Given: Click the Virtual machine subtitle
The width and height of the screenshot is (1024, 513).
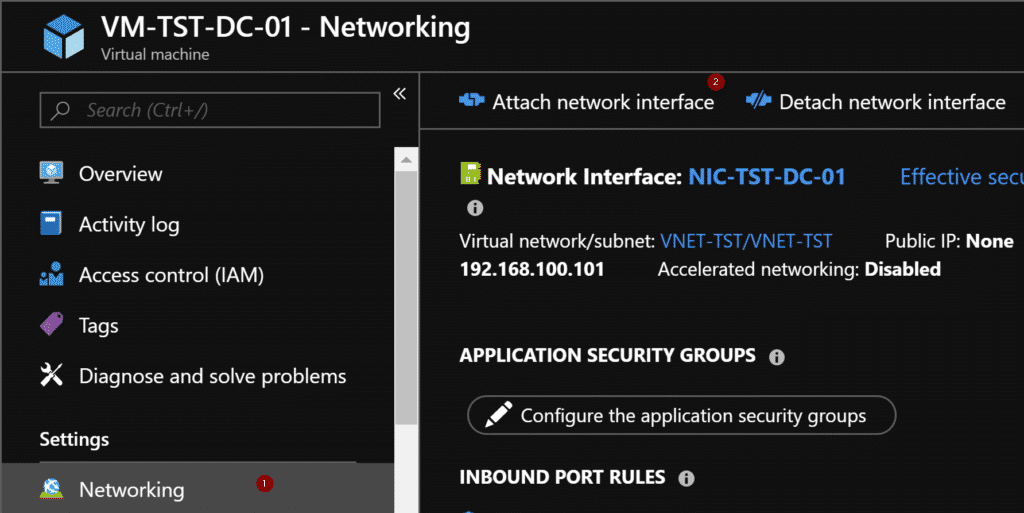Looking at the screenshot, I should click(155, 54).
